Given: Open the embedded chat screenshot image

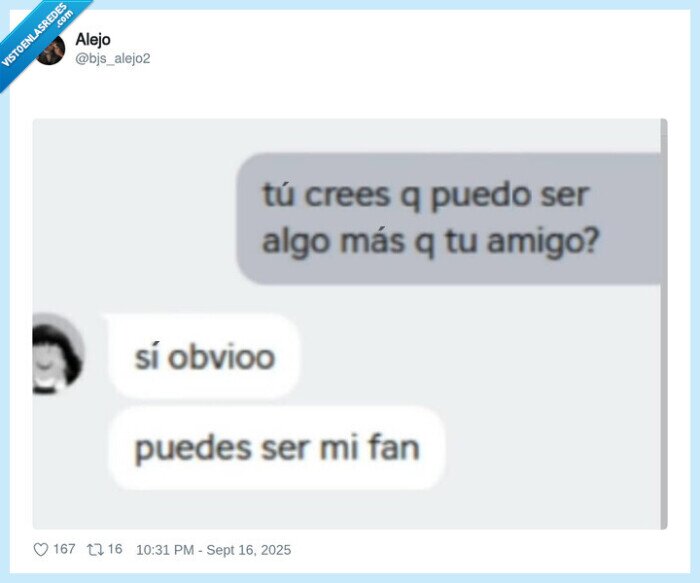Looking at the screenshot, I should [x=350, y=324].
